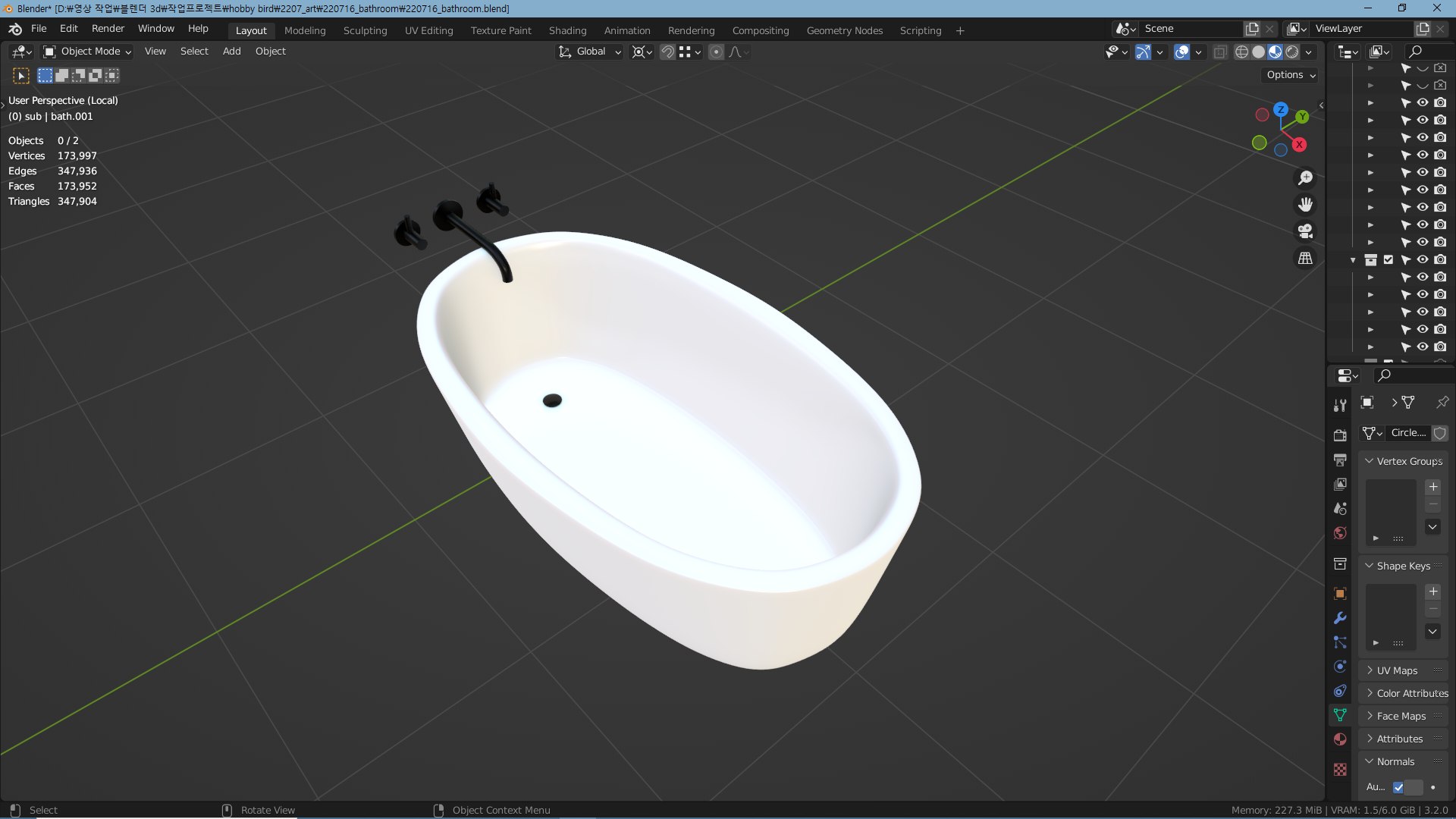
Task: Expand the Face Maps panel
Action: [1403, 716]
